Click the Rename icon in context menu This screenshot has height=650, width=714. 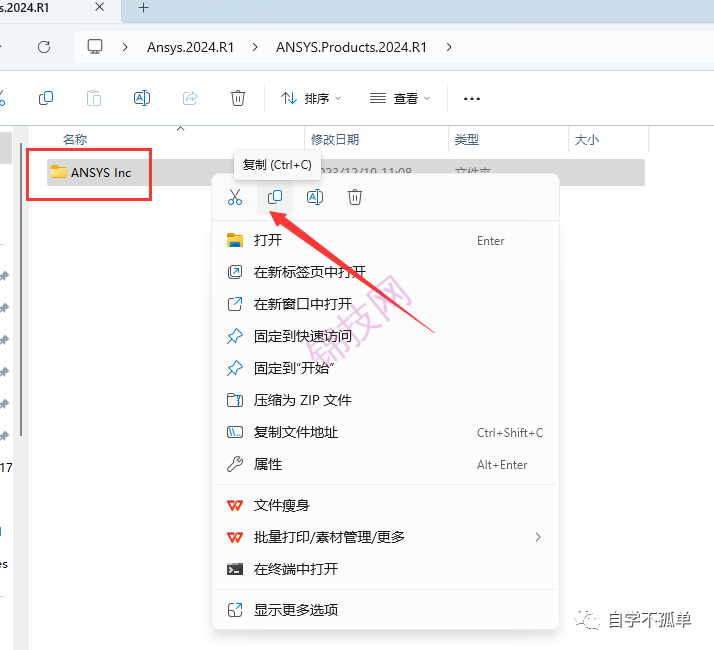(315, 197)
